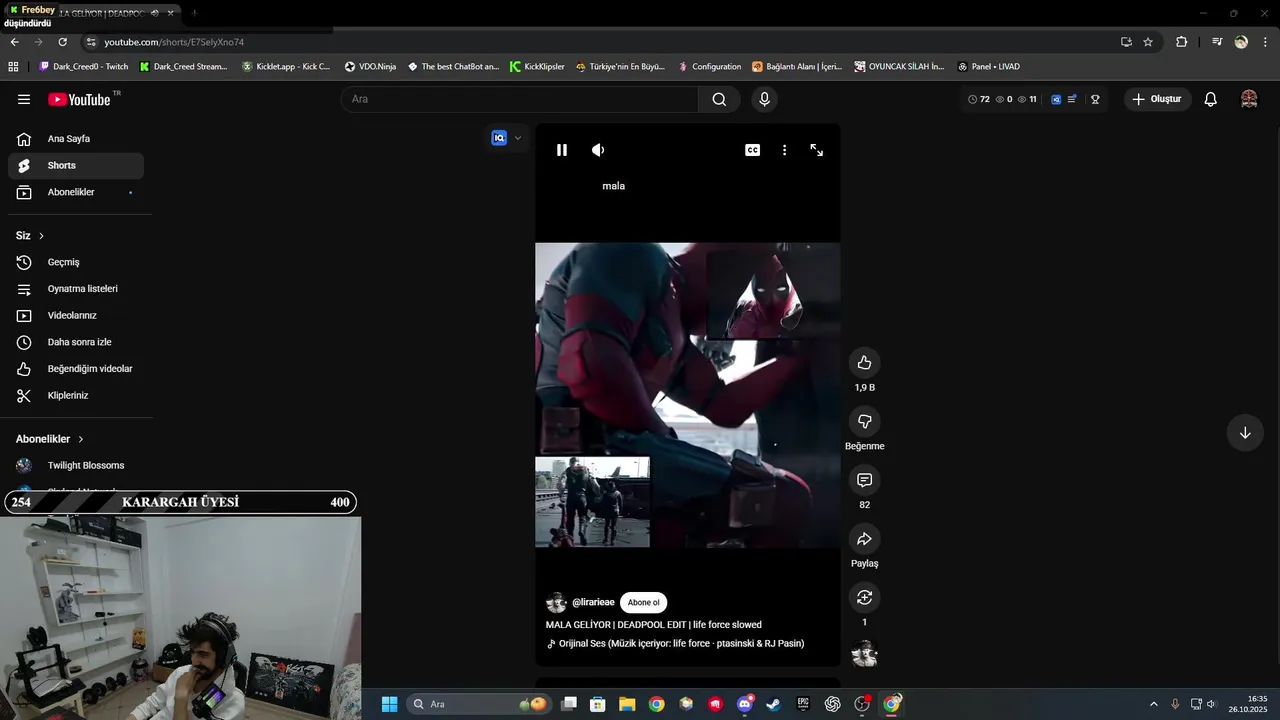Open the @lirarieae channel link
Viewport: 1280px width, 720px height.
tap(593, 603)
